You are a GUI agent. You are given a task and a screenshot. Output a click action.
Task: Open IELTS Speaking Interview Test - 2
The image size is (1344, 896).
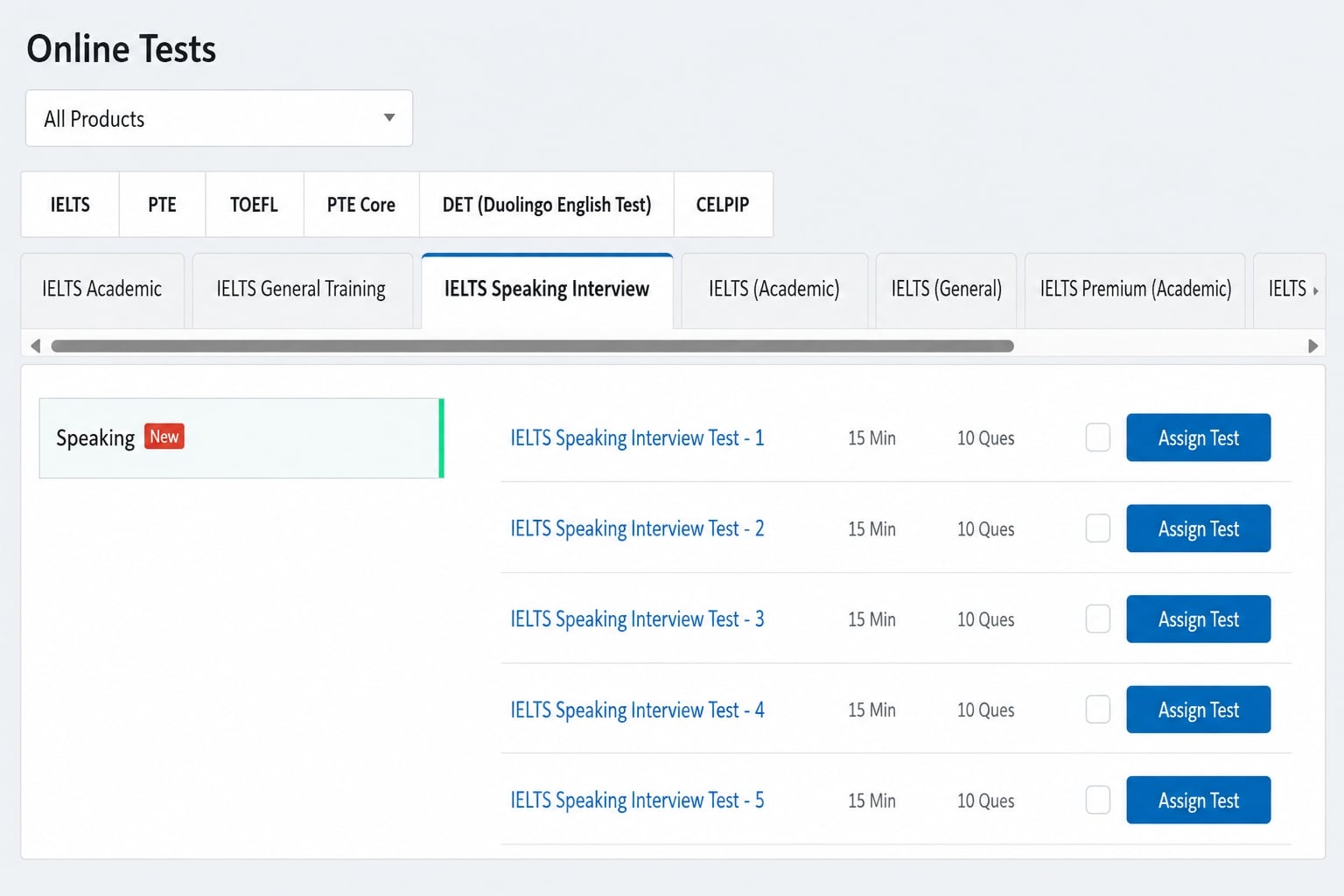point(637,528)
